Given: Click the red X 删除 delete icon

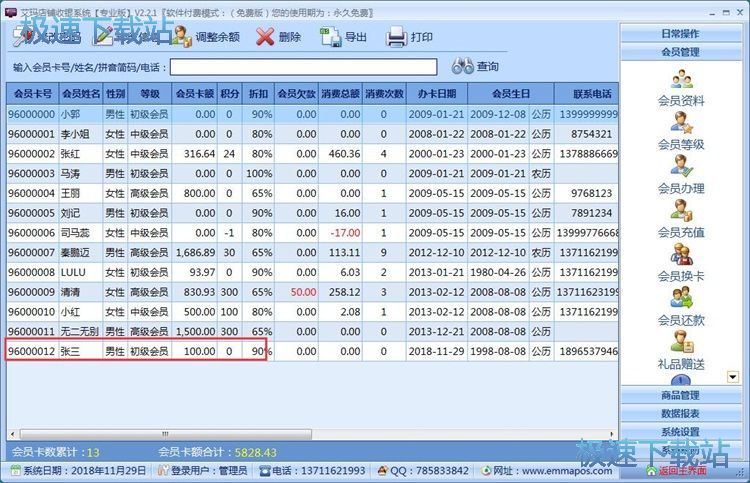Looking at the screenshot, I should tap(265, 36).
